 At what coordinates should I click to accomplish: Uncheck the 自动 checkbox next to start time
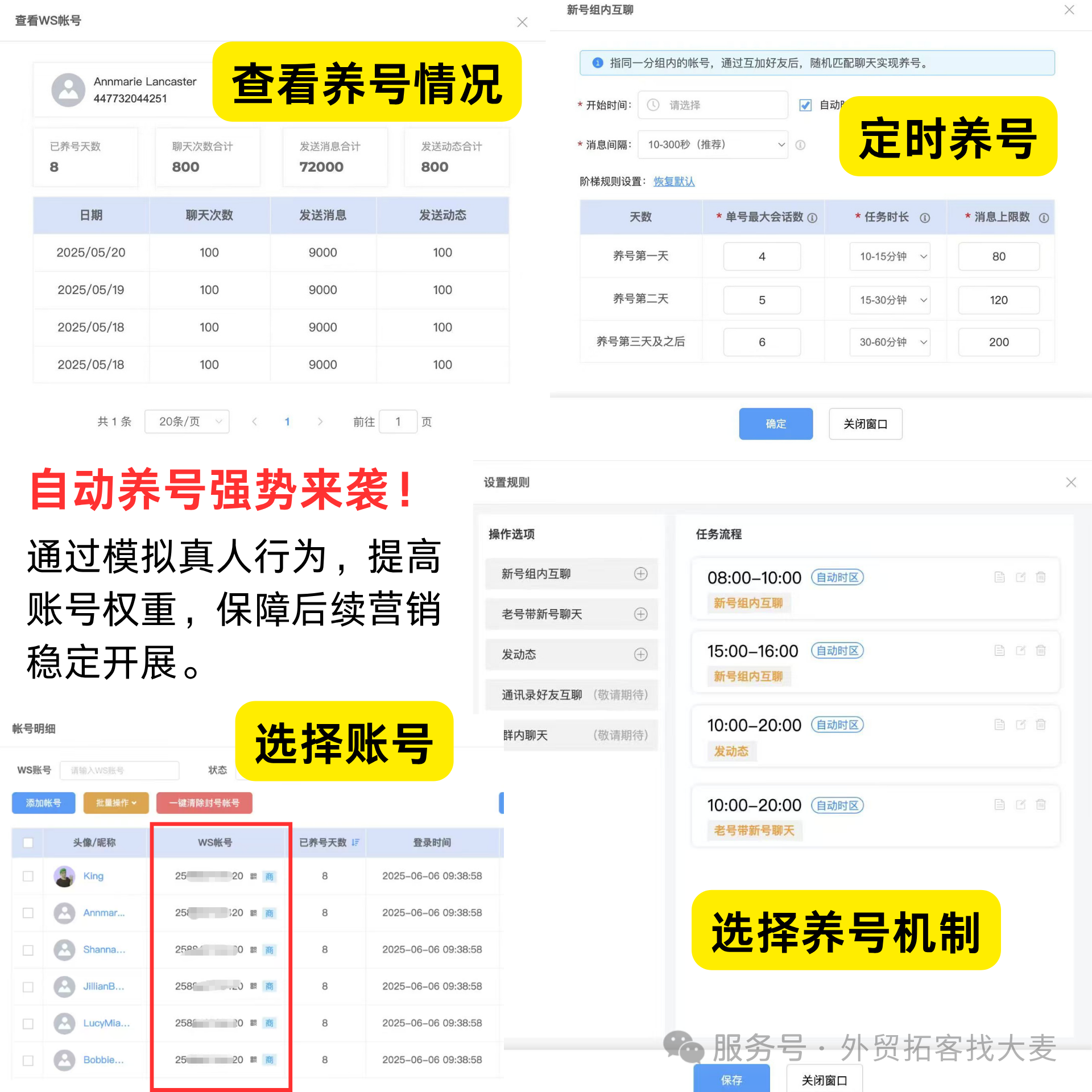pos(805,105)
